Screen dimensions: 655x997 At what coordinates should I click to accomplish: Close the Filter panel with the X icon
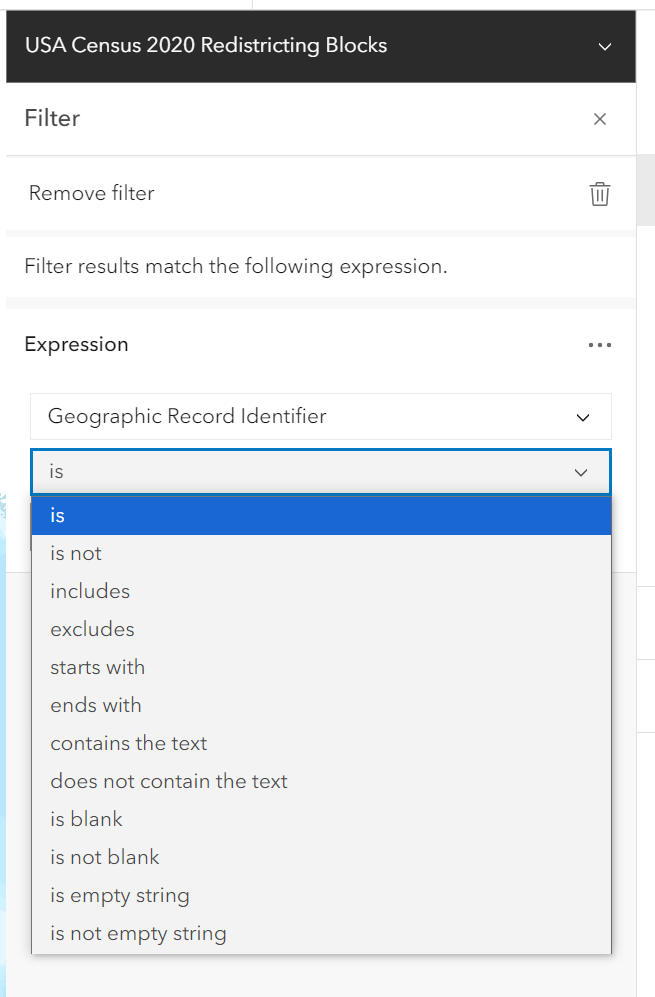click(x=599, y=118)
